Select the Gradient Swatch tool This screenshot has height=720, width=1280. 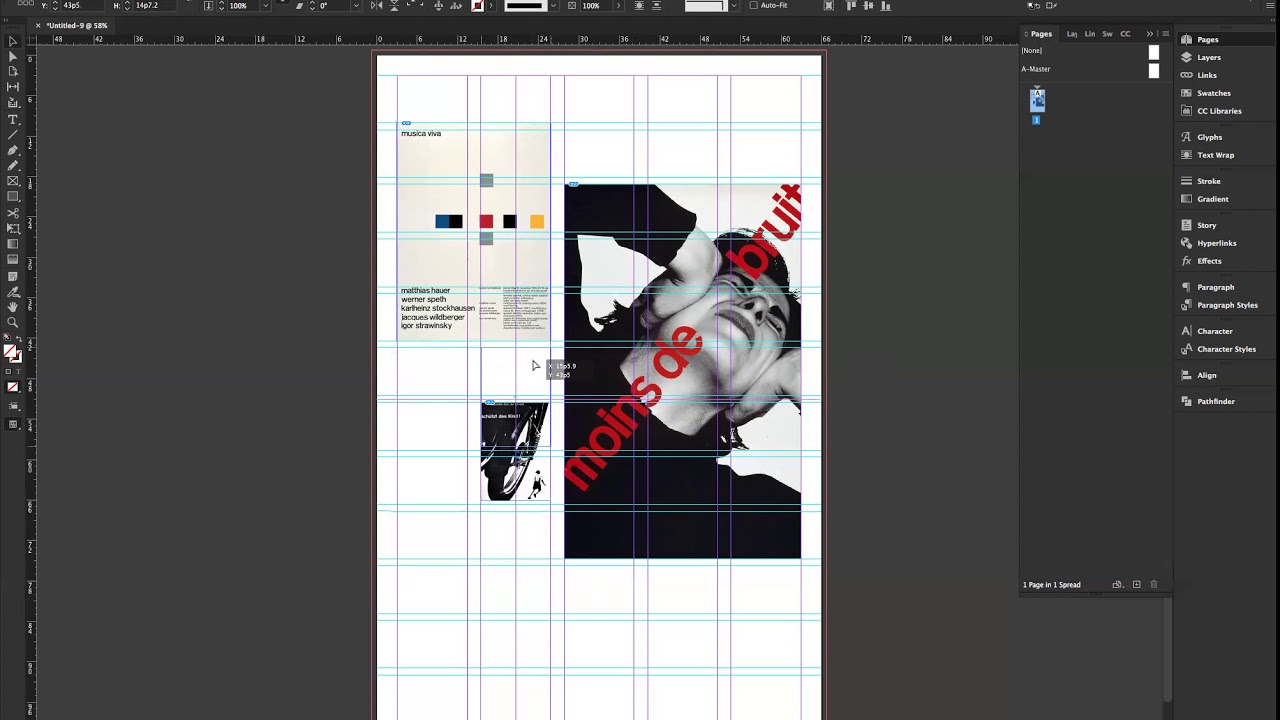(x=13, y=244)
